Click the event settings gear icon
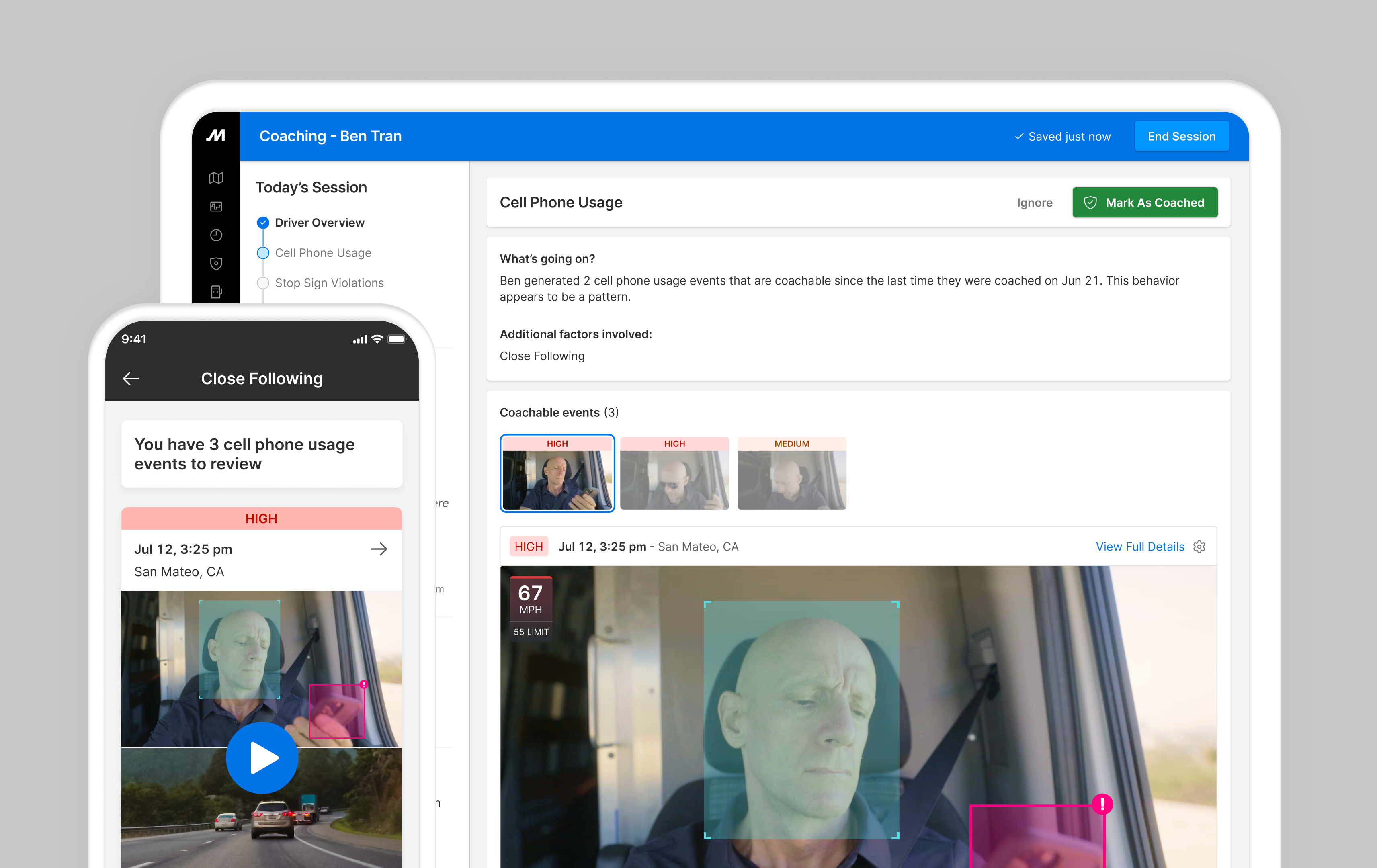This screenshot has width=1377, height=868. tap(1199, 547)
